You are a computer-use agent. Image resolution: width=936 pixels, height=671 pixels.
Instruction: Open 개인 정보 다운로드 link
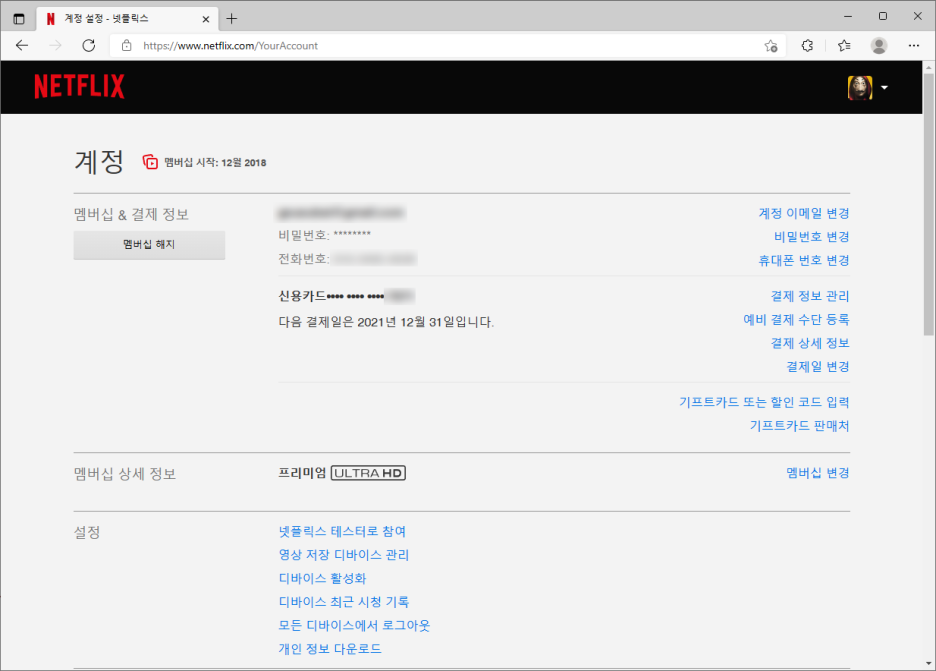click(330, 648)
